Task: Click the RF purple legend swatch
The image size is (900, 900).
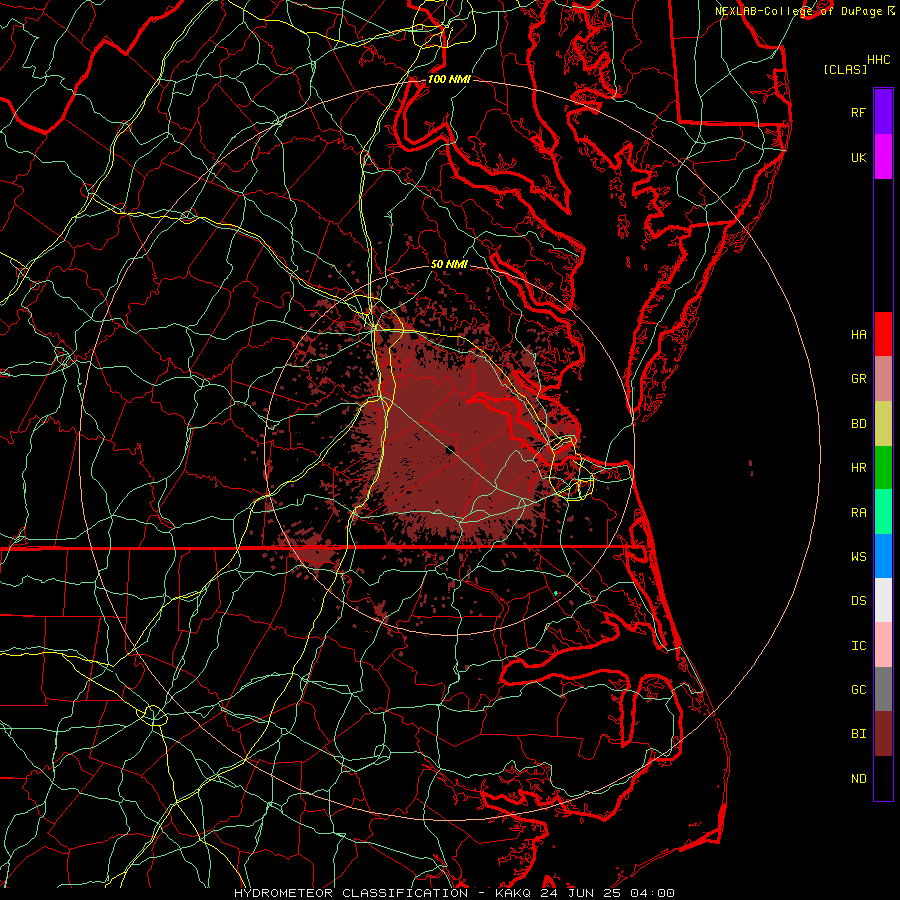Action: 883,112
